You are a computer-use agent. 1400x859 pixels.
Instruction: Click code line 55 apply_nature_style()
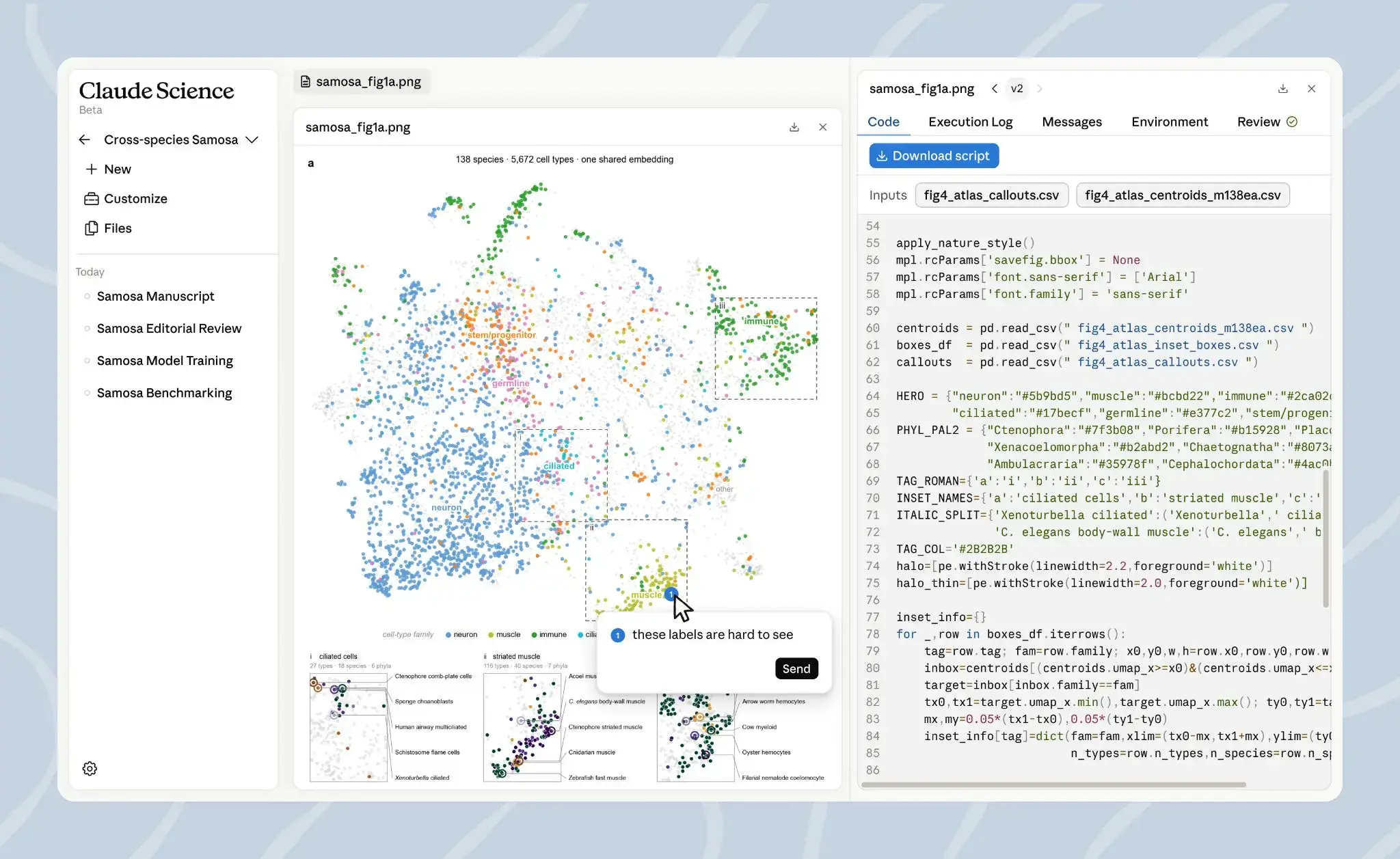point(965,243)
